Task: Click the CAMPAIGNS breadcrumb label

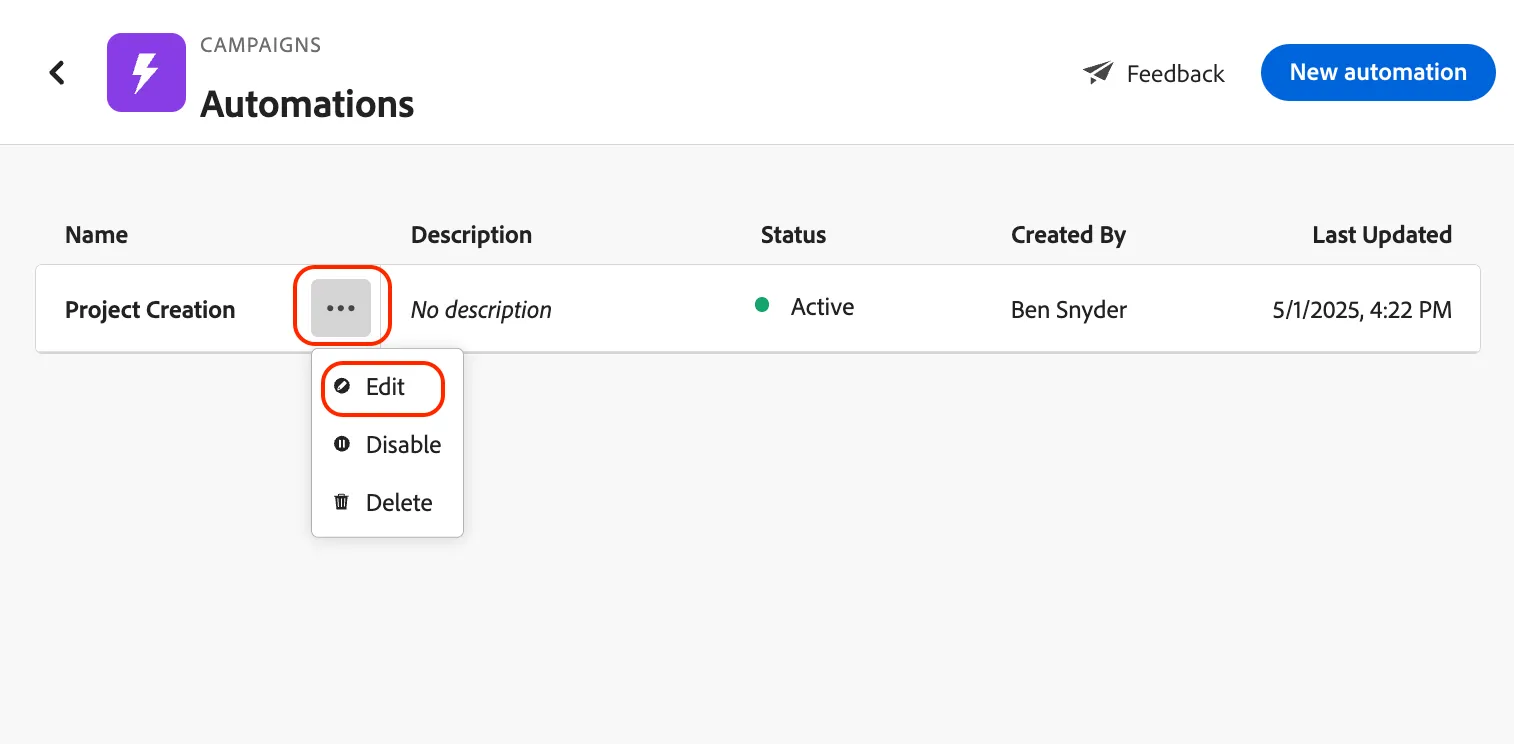Action: [261, 45]
